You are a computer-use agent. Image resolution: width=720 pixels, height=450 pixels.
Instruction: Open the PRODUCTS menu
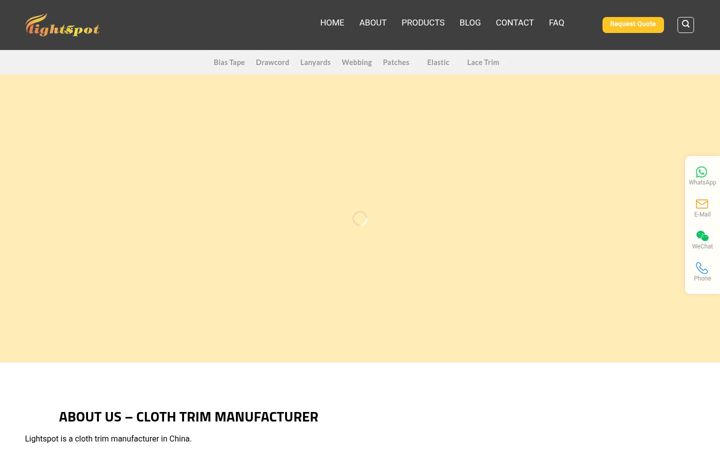click(423, 23)
